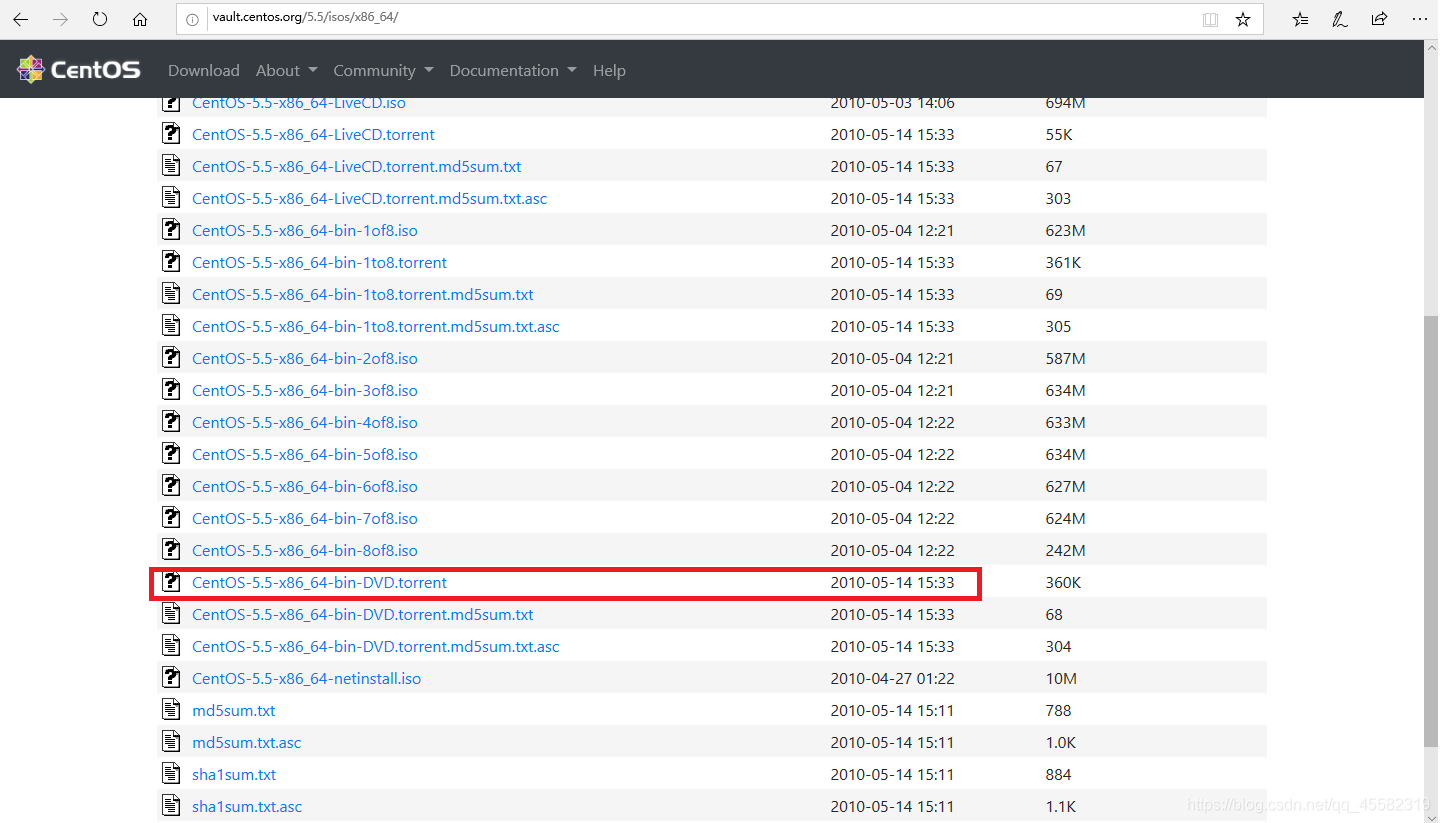The image size is (1440, 823).
Task: Open the favorites hub icon
Action: click(x=1300, y=19)
